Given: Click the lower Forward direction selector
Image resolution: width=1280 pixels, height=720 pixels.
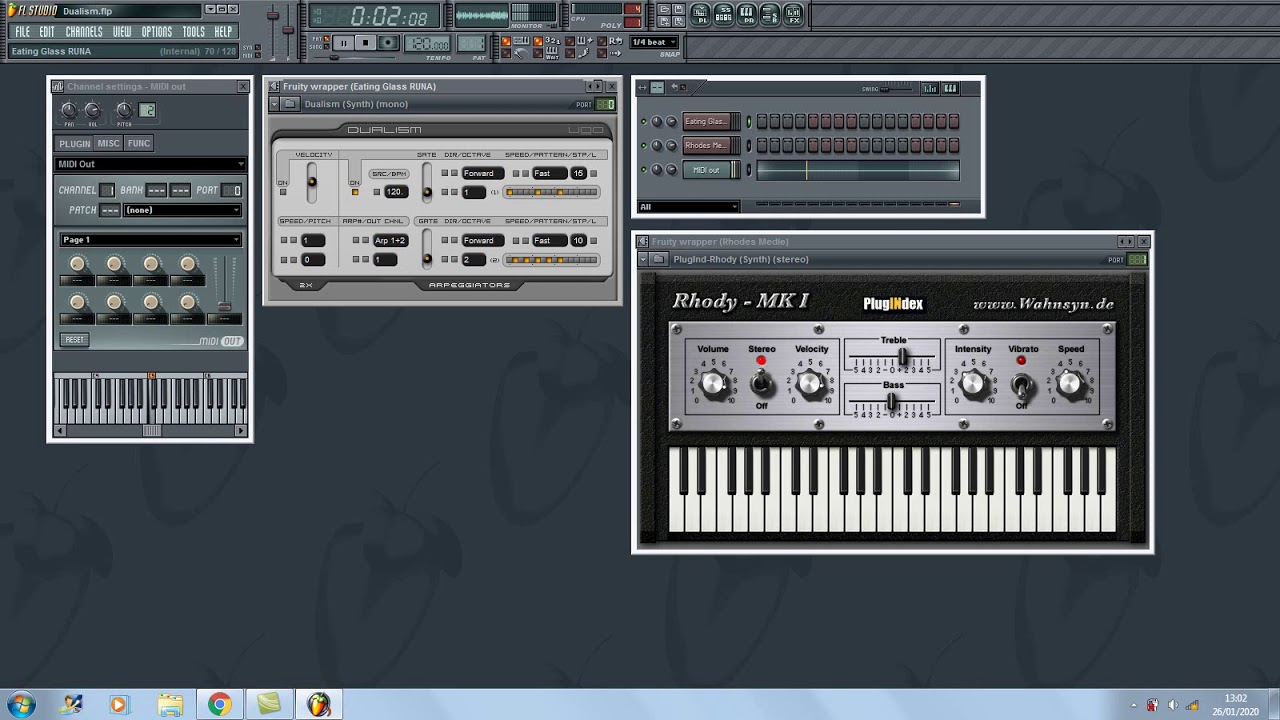Looking at the screenshot, I should tap(483, 240).
